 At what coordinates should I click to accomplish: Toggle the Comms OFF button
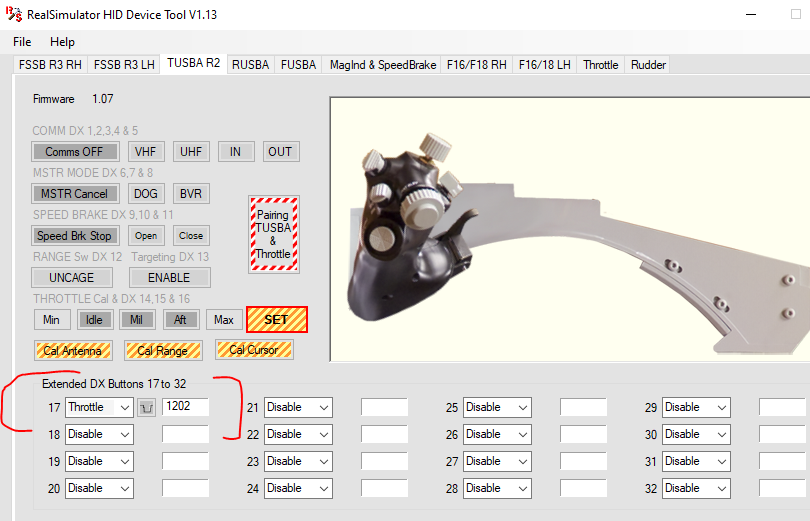point(75,152)
